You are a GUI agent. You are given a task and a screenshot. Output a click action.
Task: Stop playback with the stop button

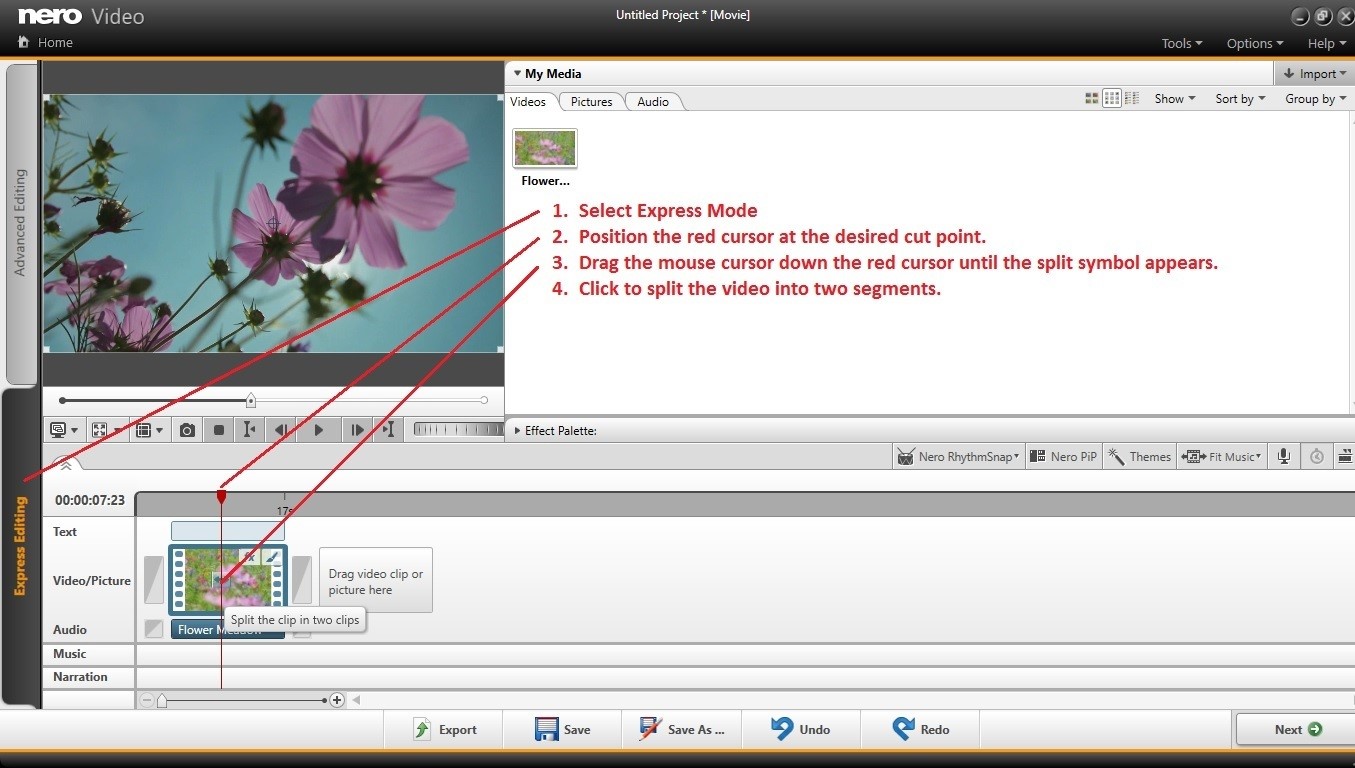pyautogui.click(x=219, y=430)
